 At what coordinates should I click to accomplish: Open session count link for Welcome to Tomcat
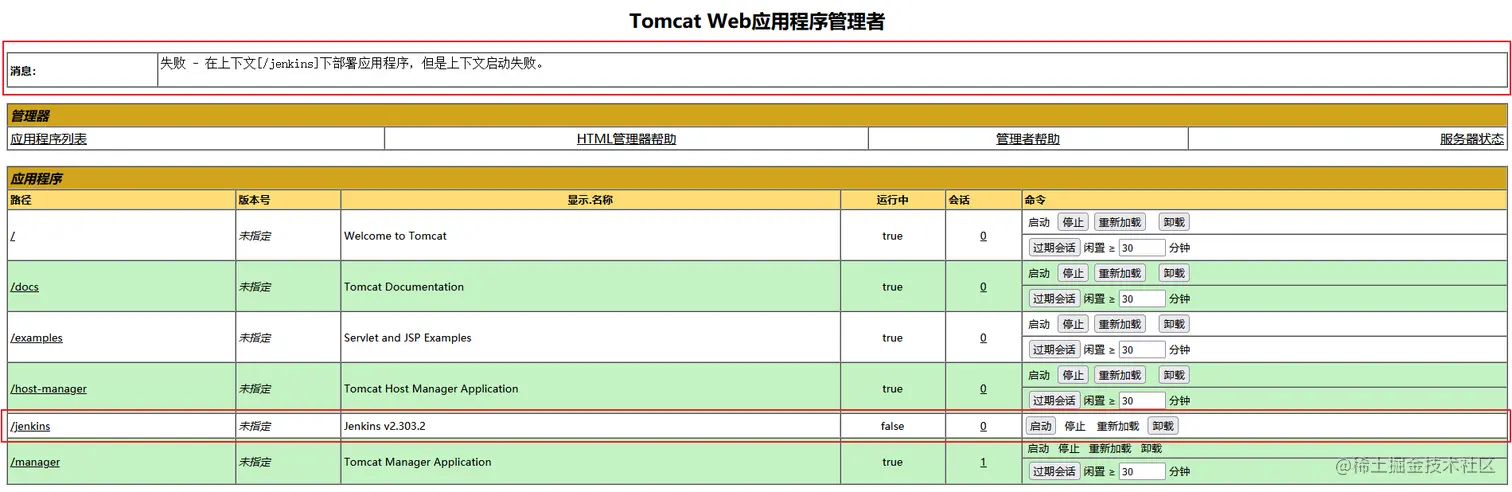tap(983, 236)
